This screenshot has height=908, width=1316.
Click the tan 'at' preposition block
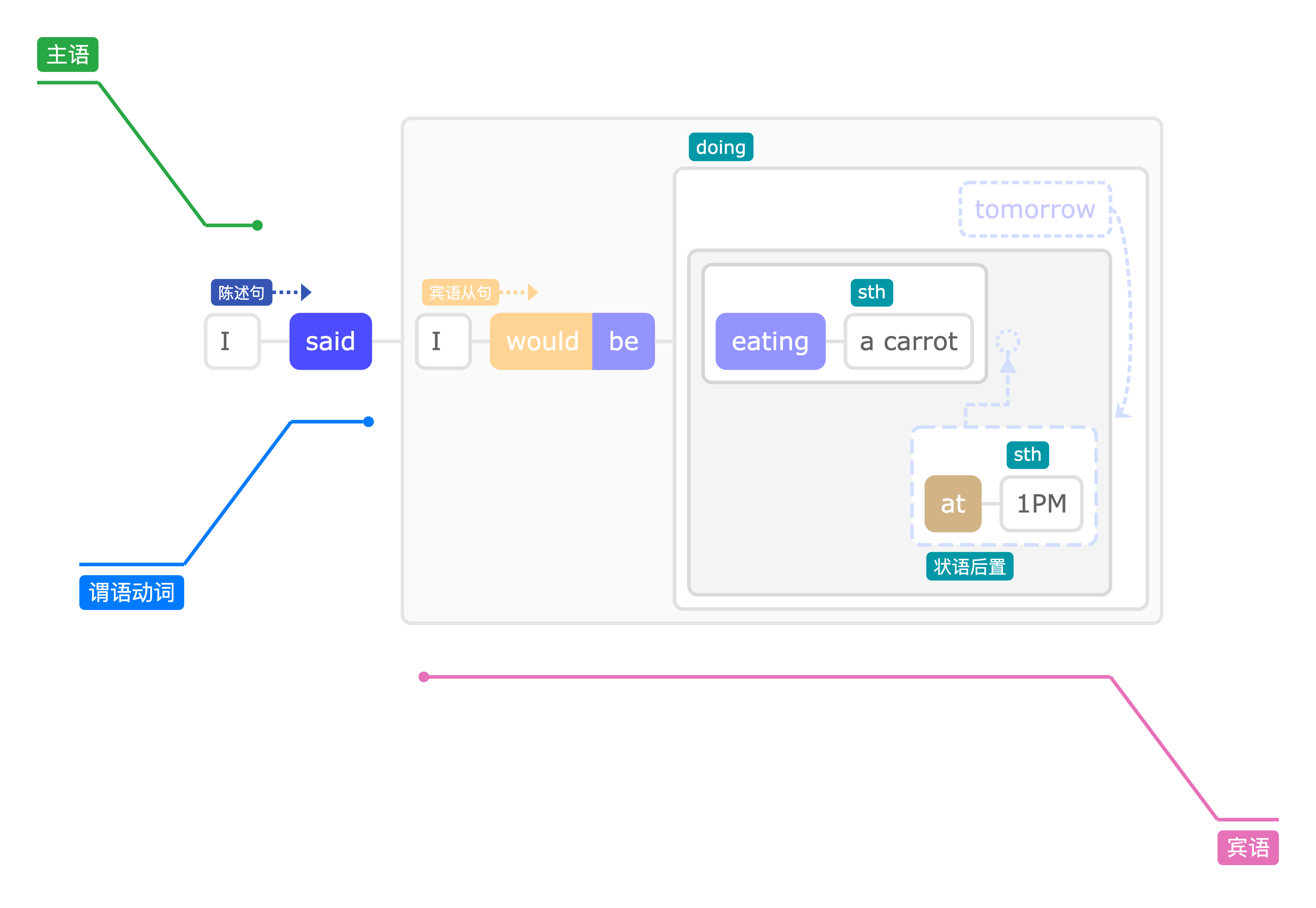[953, 504]
